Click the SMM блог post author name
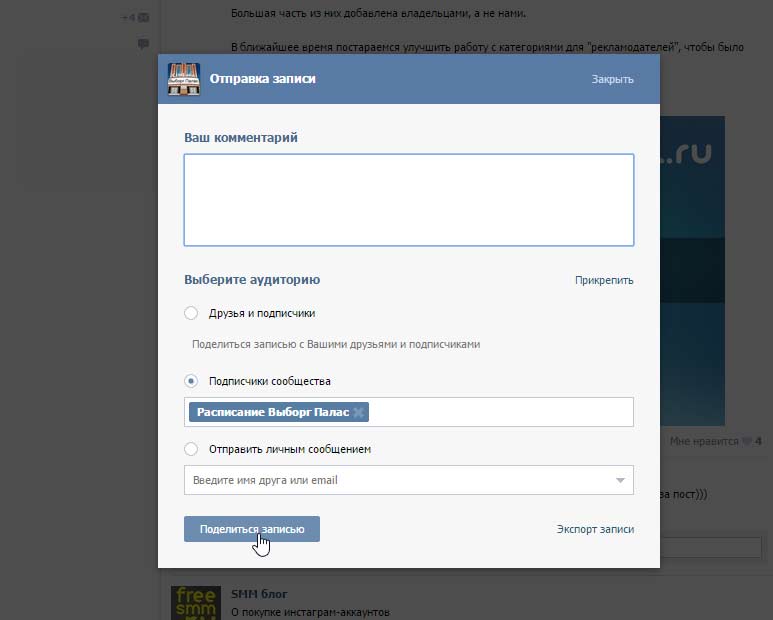 tap(259, 594)
